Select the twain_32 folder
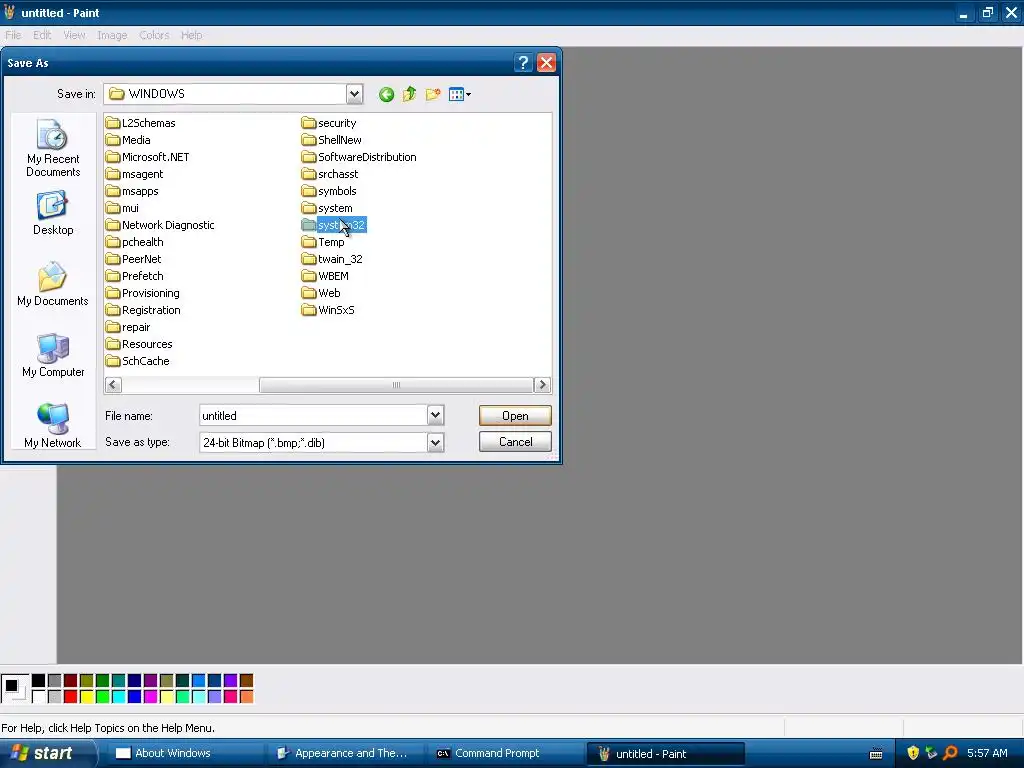The image size is (1024, 768). tap(332, 259)
